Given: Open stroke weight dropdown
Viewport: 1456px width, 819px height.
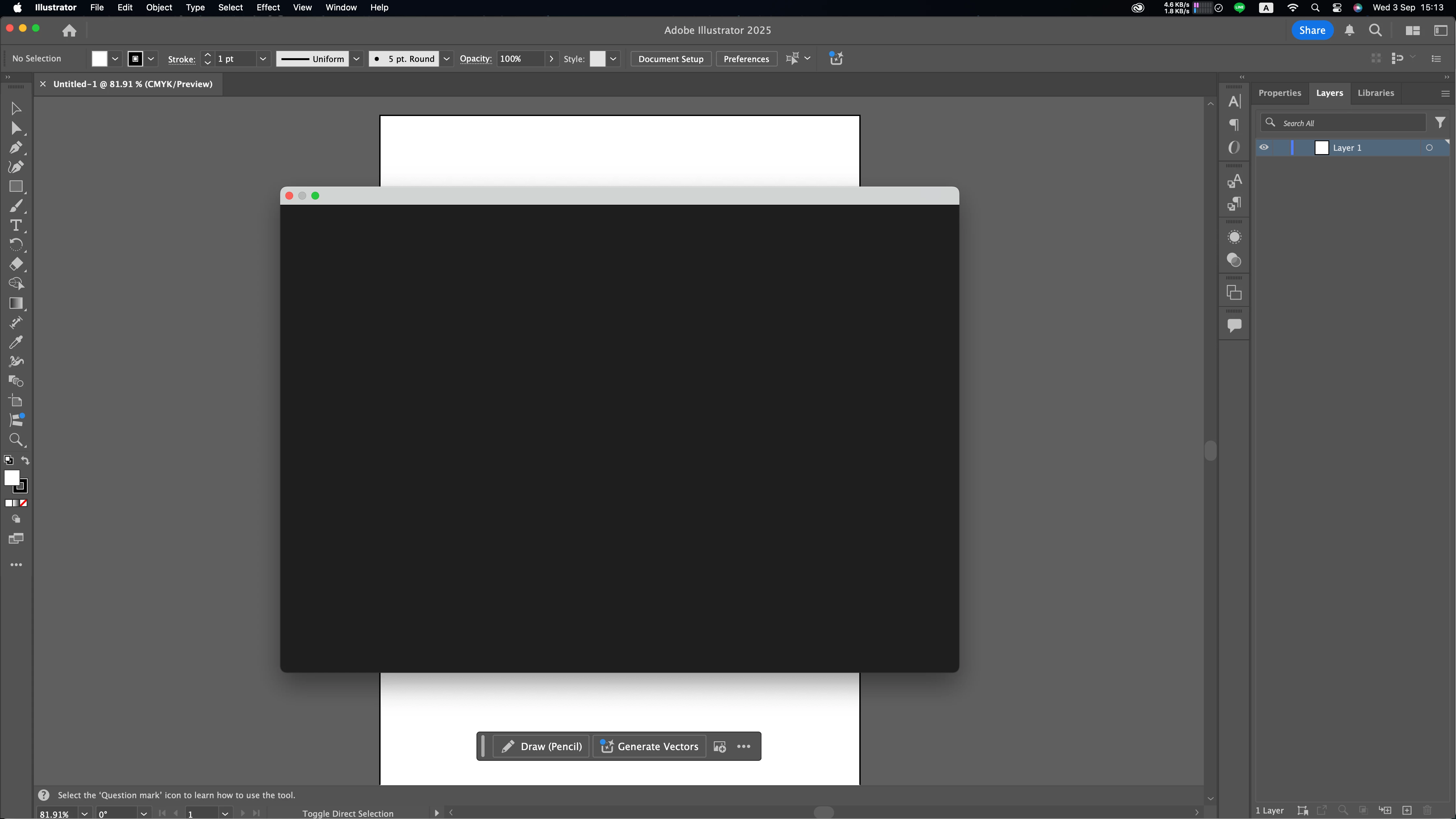Looking at the screenshot, I should tap(263, 59).
